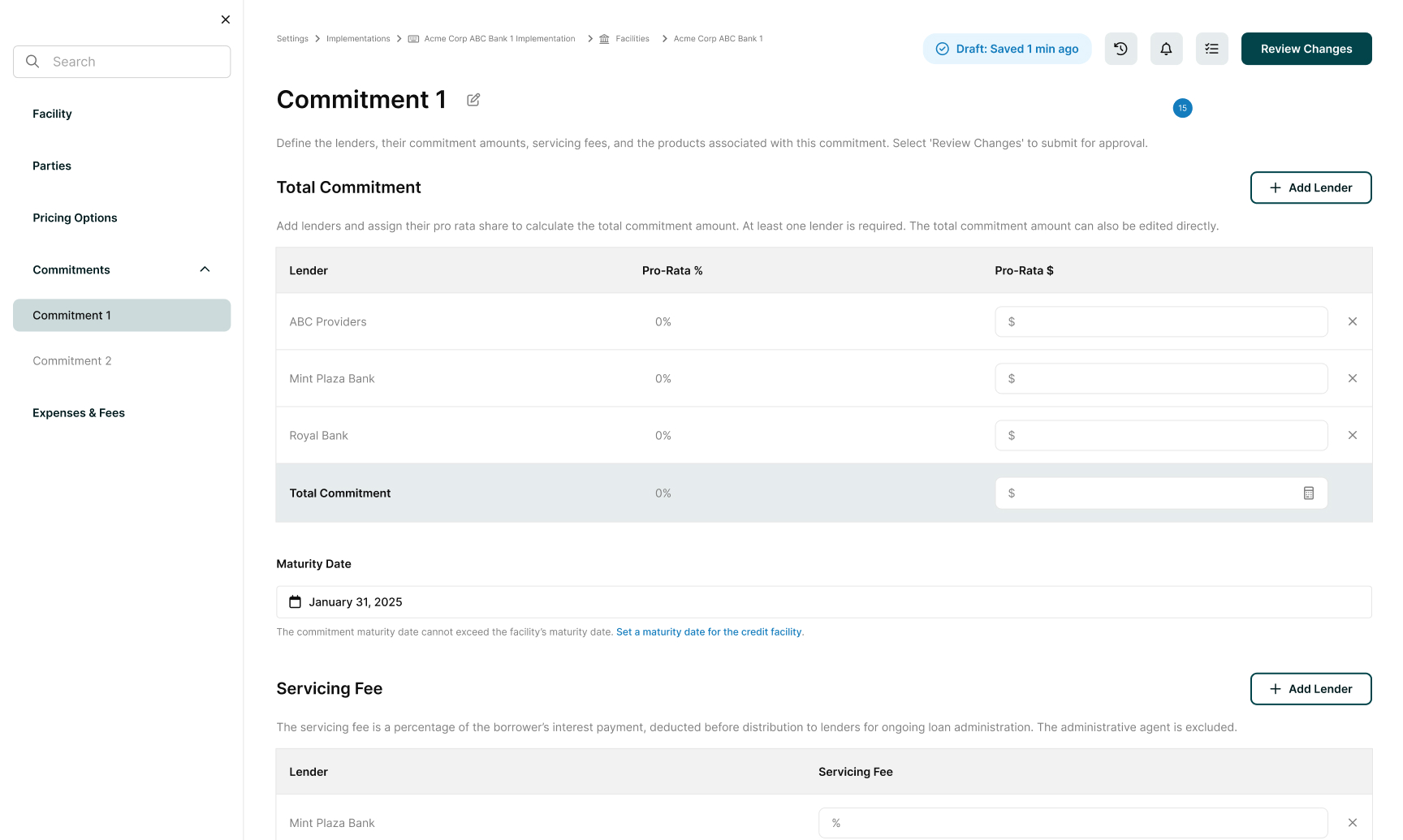Open the calculator in the Total Commitment field
Screen dimensions: 1403x840
pyautogui.click(x=1308, y=493)
